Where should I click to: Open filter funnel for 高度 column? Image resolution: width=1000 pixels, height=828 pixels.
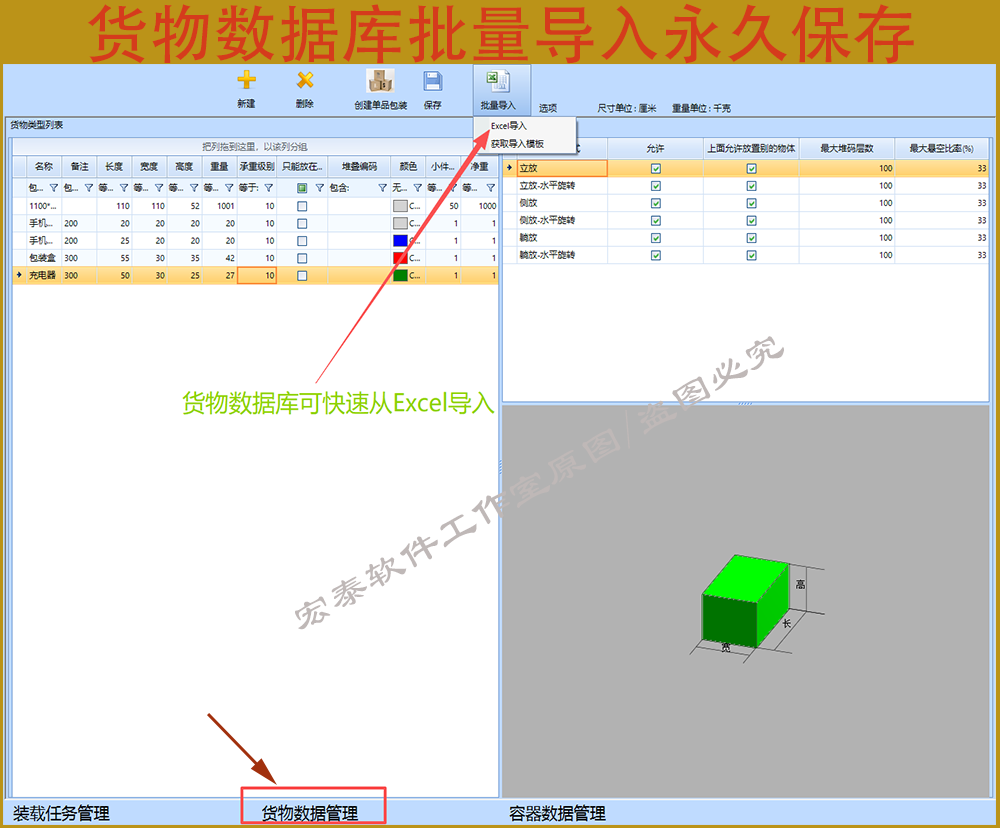click(x=194, y=188)
